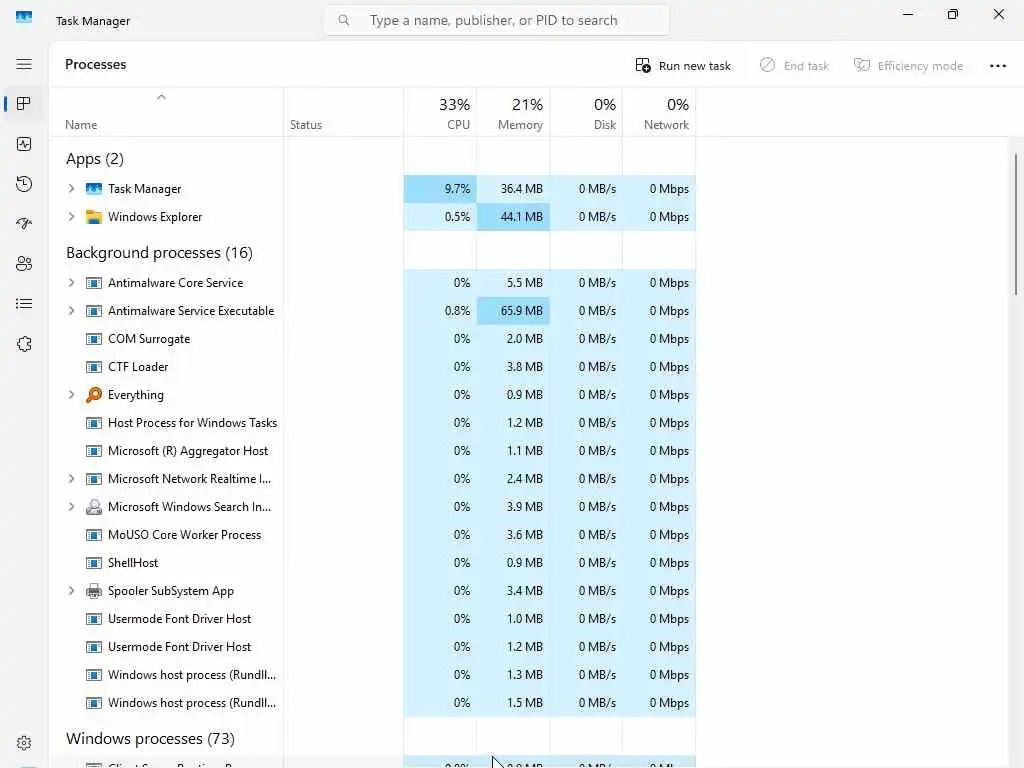Focus the name, publisher, or PID search box
The width and height of the screenshot is (1024, 768).
click(496, 20)
